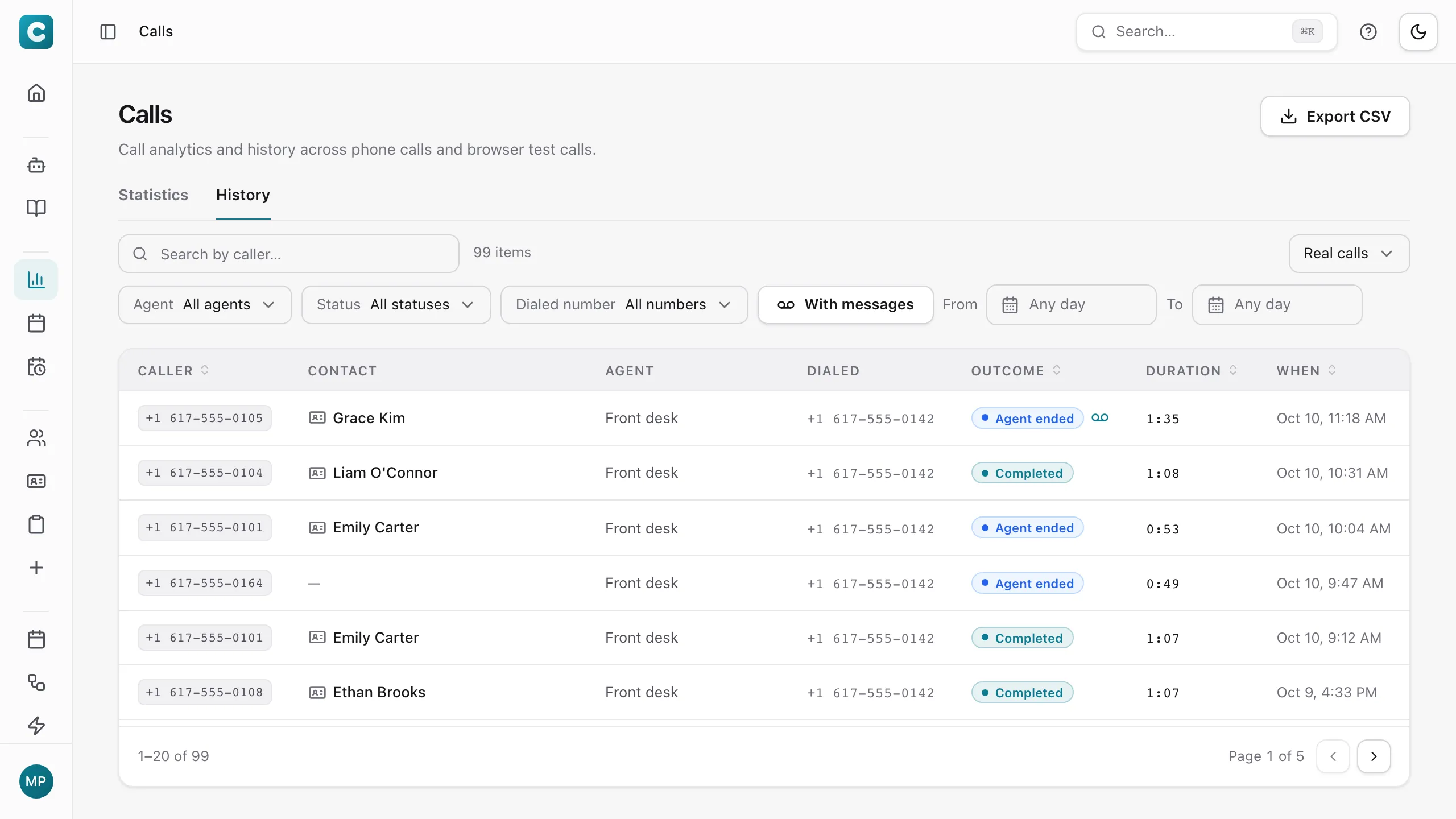
Task: Go to next page of calls
Action: point(1374,756)
